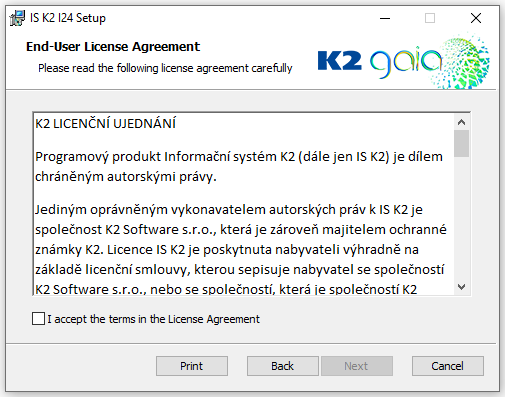Go Back to the previous setup step
The height and width of the screenshot is (397, 505).
tap(283, 366)
